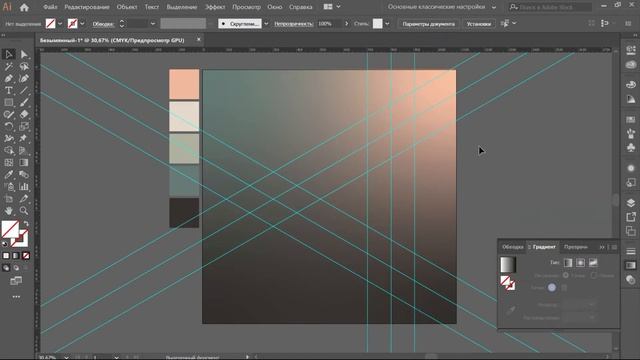Select the Eraser tool

pos(24,114)
